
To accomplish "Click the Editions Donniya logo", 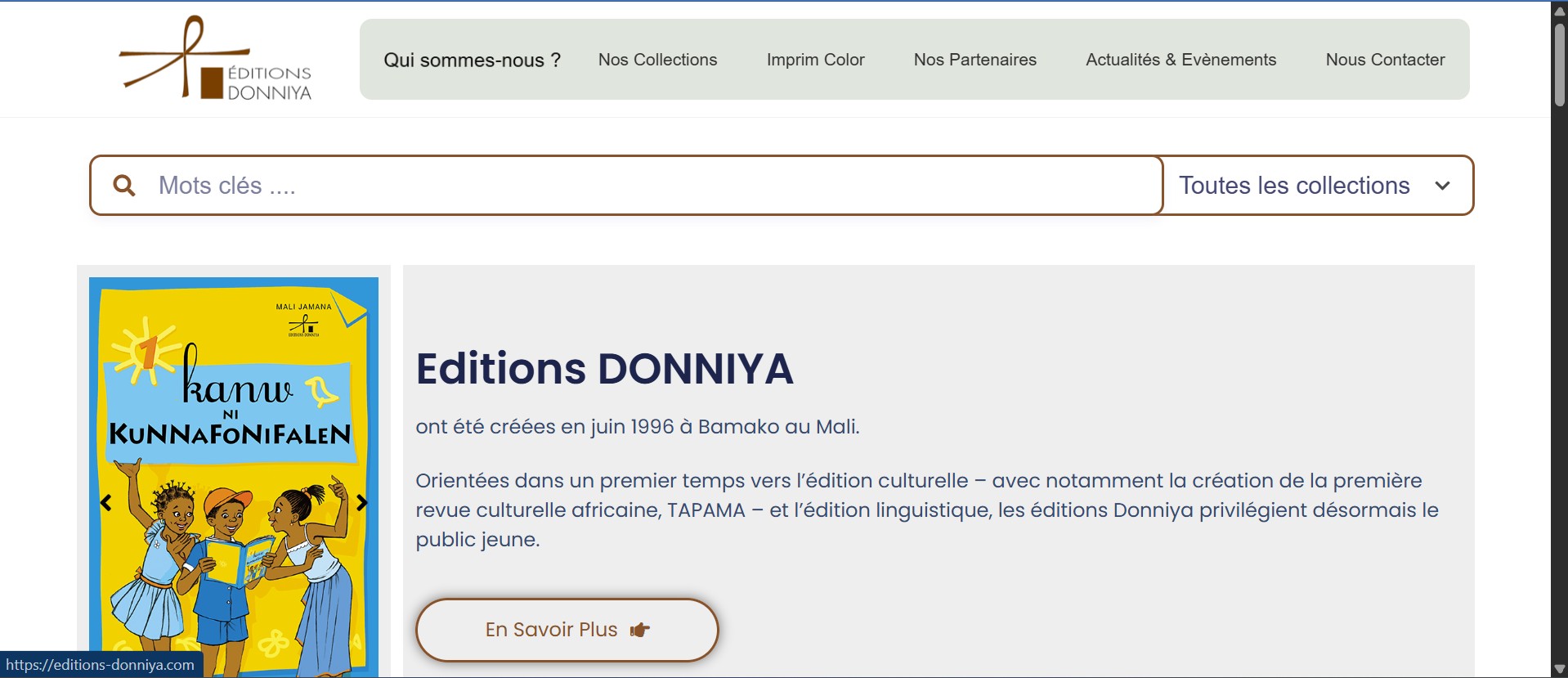I will pos(215,59).
